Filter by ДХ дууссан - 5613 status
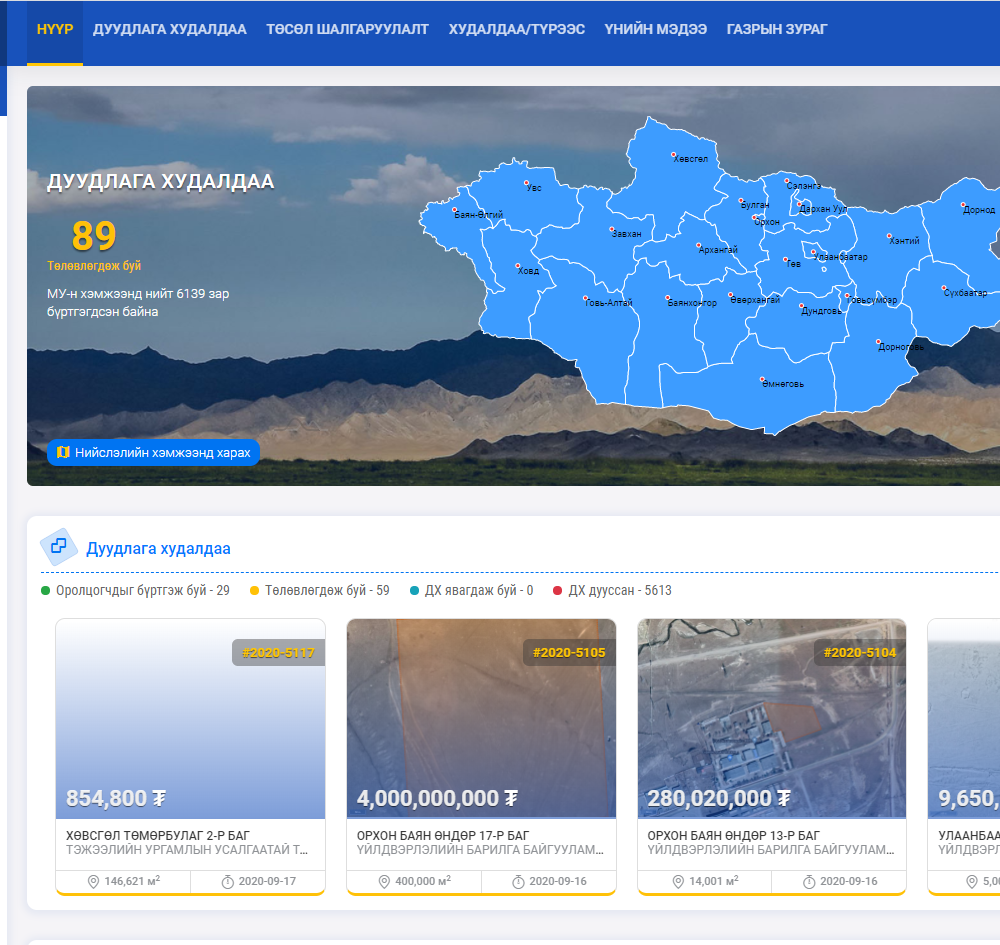 pyautogui.click(x=612, y=590)
